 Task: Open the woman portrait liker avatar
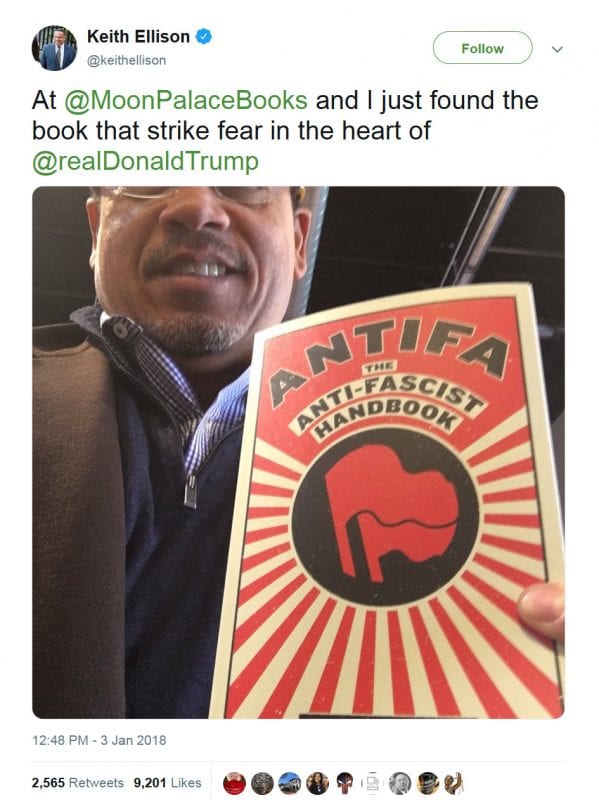click(317, 783)
